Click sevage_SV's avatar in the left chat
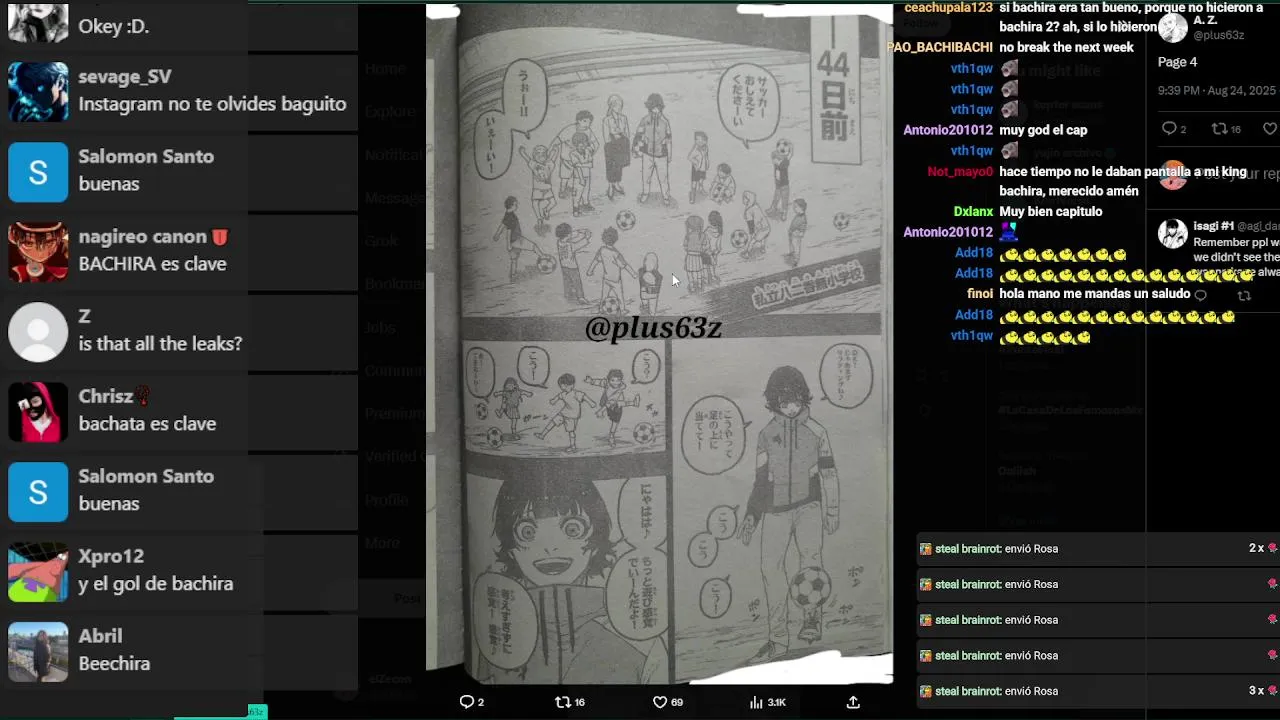This screenshot has width=1280, height=720. pos(38,91)
